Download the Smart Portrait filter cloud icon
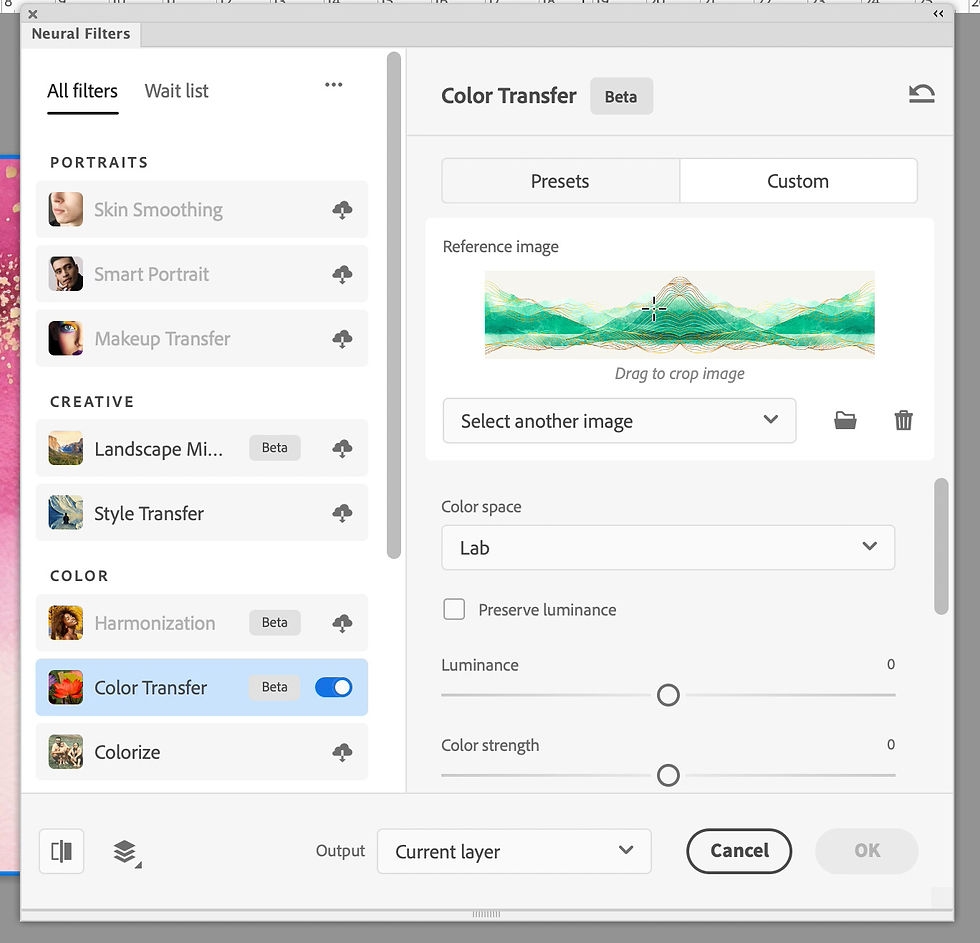Image resolution: width=980 pixels, height=943 pixels. pos(342,274)
